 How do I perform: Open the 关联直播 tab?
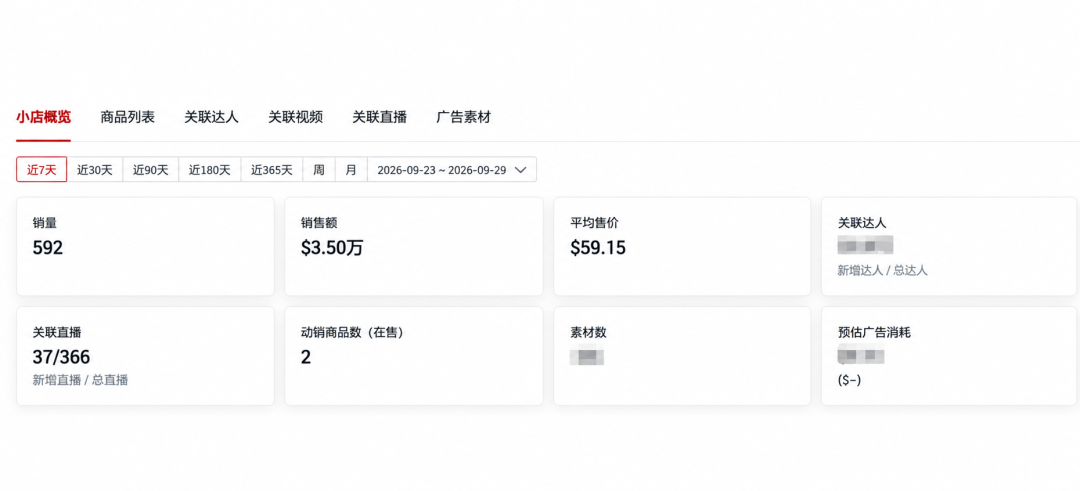380,117
